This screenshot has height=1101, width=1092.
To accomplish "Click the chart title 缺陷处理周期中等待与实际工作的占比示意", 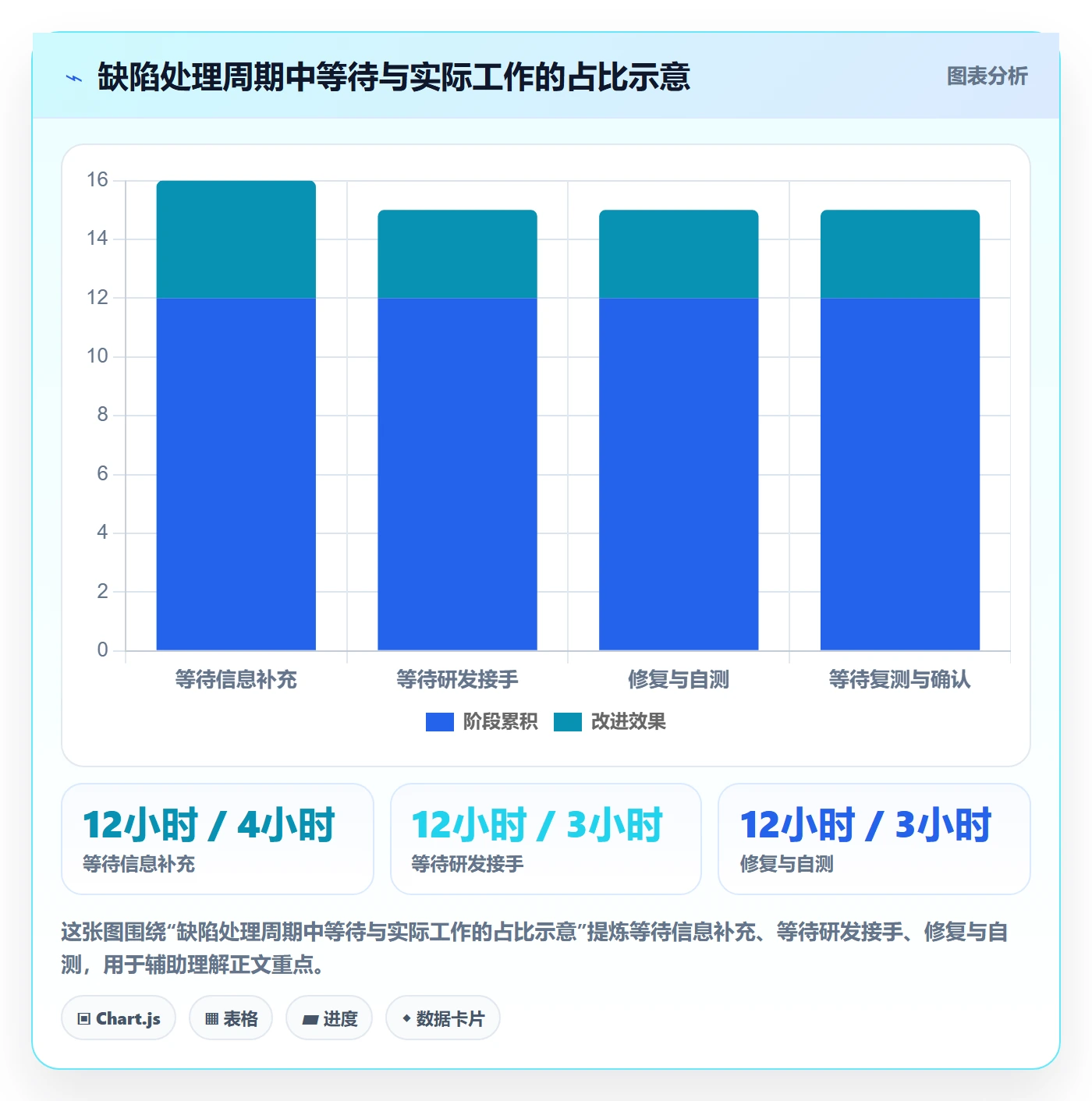I will click(x=394, y=77).
